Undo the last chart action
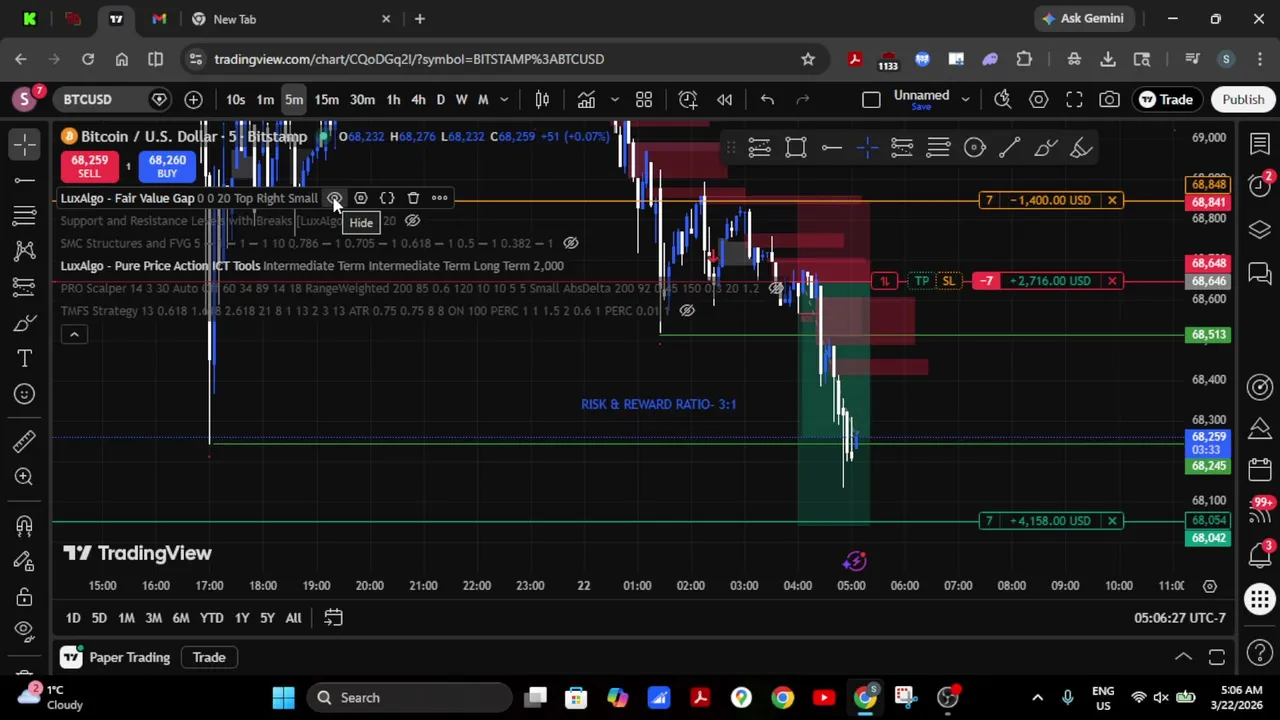This screenshot has height=720, width=1280. point(767,99)
